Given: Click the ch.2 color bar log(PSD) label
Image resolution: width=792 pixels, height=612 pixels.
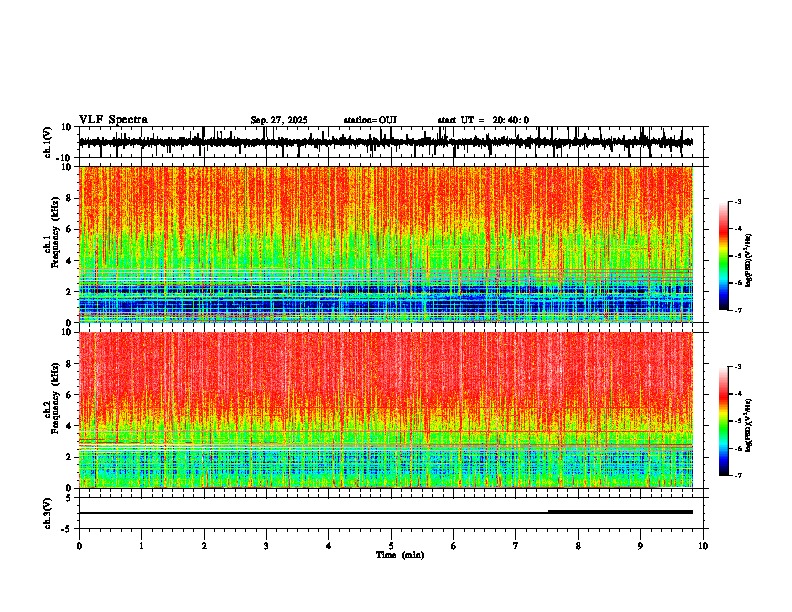Looking at the screenshot, I should point(748,425).
